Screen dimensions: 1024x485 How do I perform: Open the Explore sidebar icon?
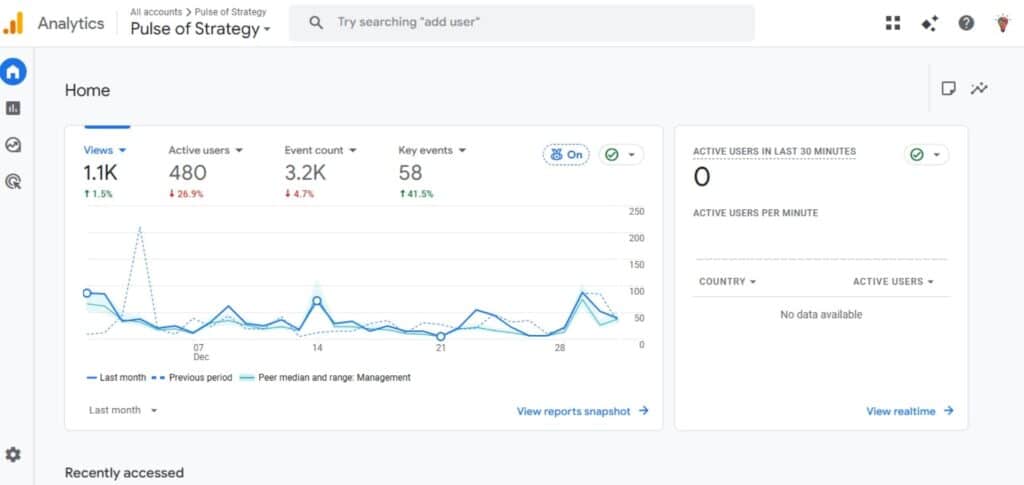13,145
